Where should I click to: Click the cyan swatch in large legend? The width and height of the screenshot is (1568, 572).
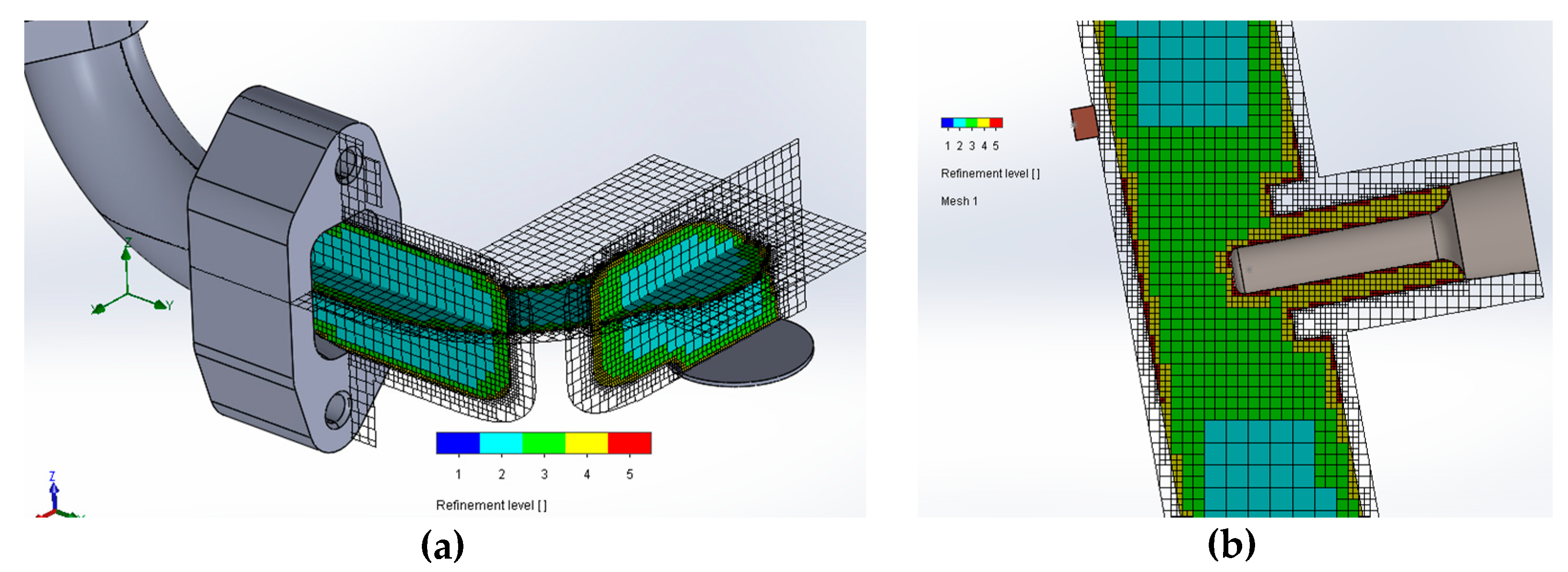pyautogui.click(x=501, y=443)
